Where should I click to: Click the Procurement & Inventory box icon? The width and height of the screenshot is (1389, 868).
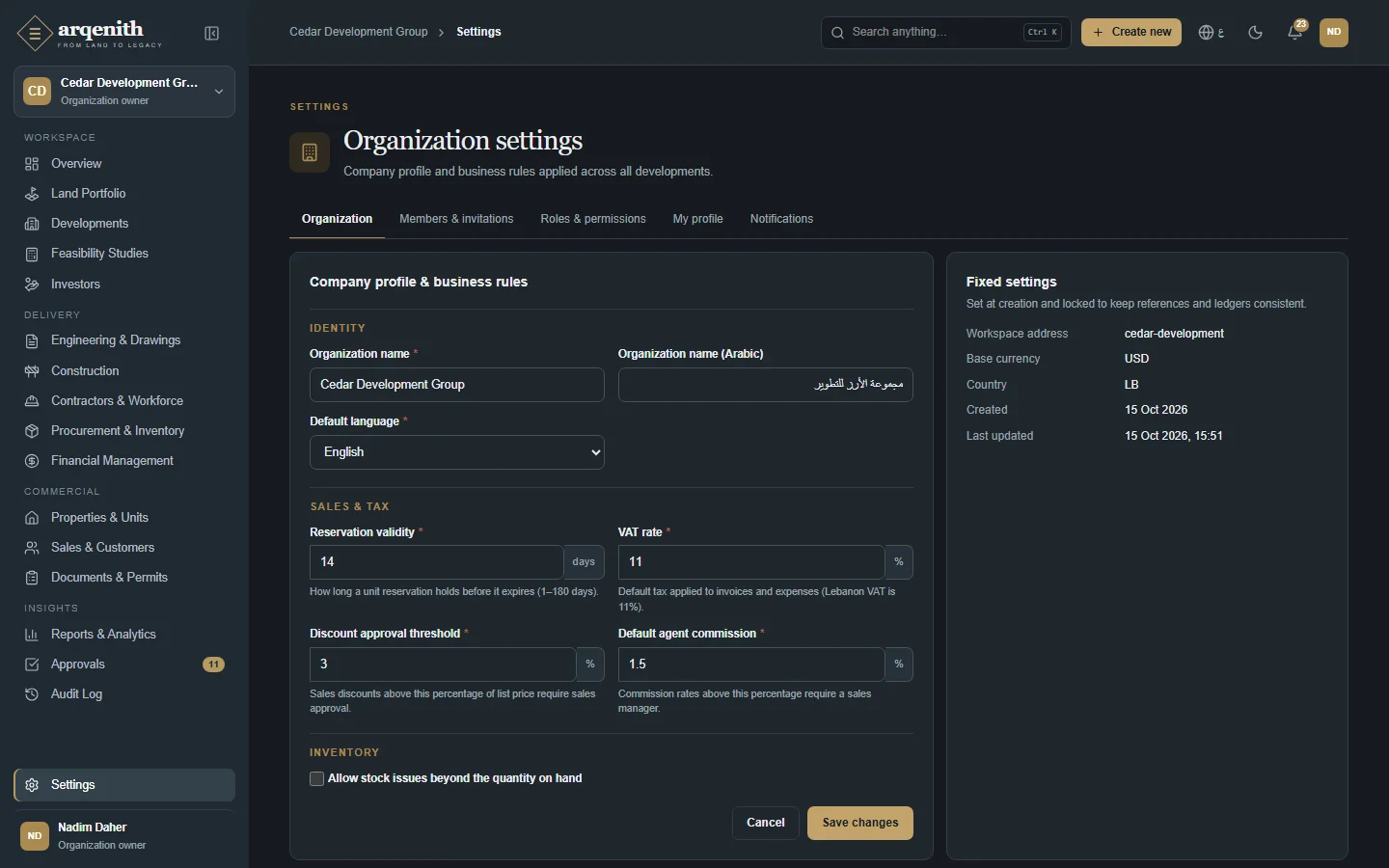tap(32, 431)
